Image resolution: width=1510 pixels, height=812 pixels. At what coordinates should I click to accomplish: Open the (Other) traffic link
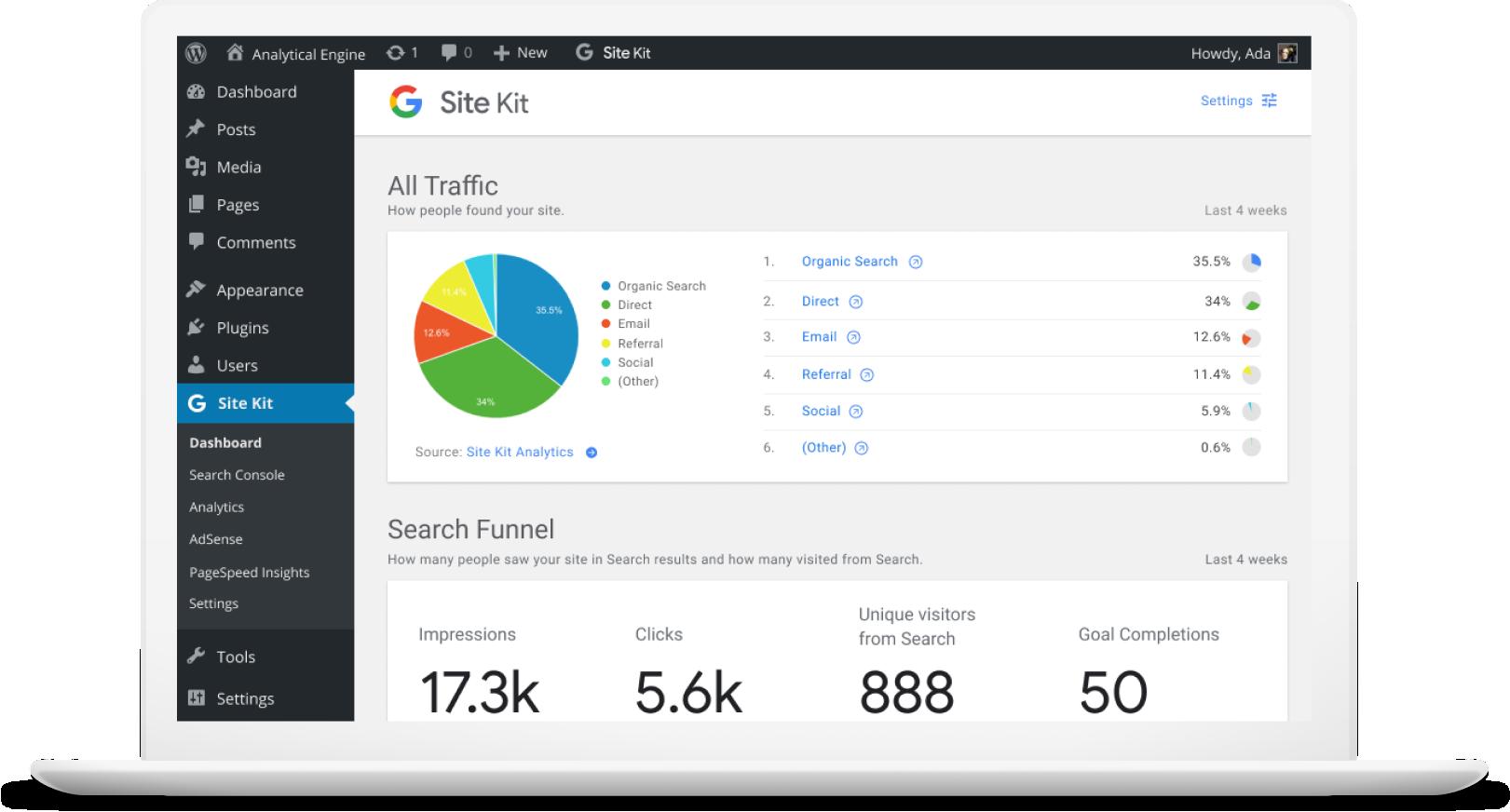pos(823,448)
